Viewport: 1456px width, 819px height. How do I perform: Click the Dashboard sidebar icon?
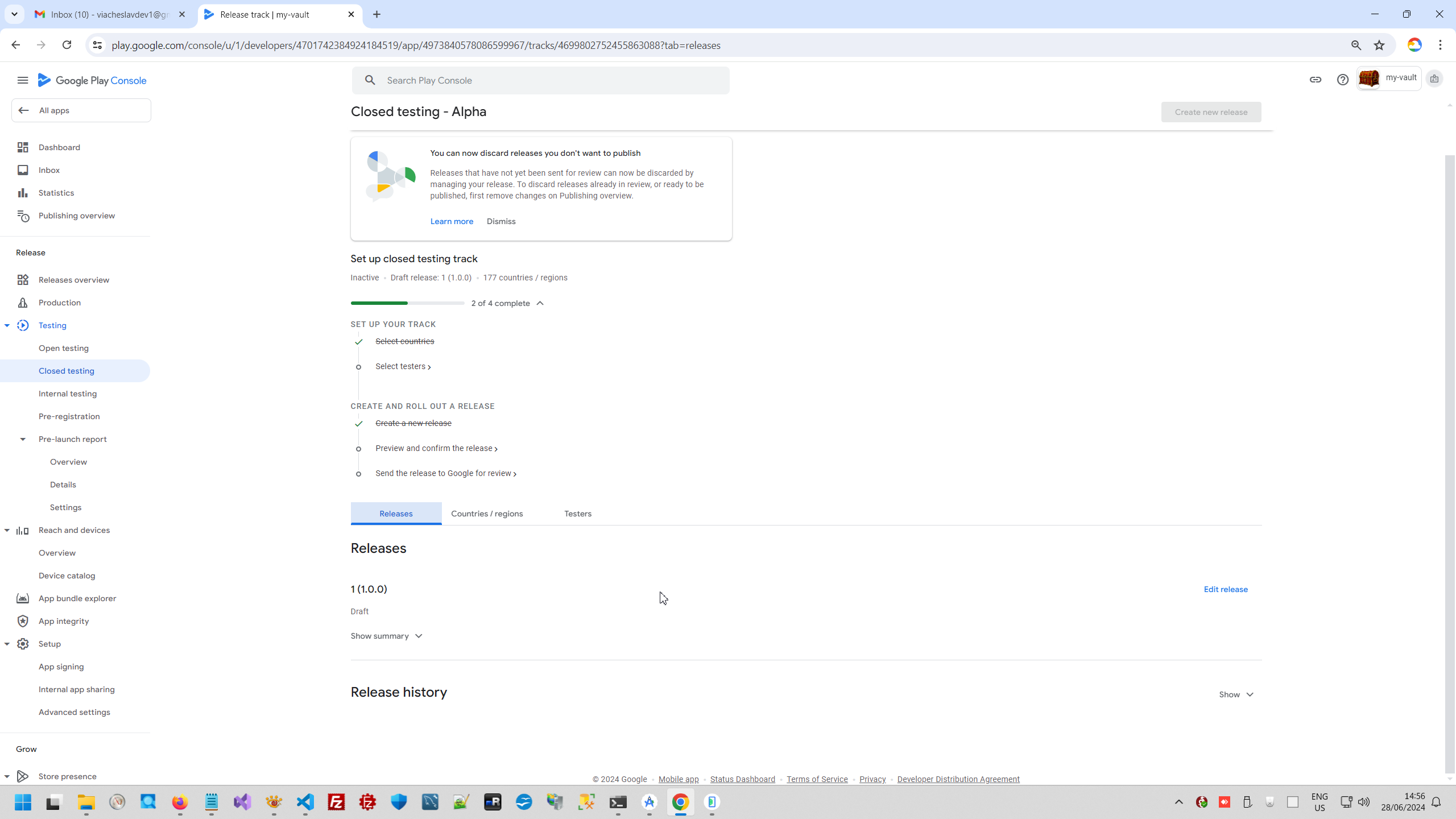point(23,147)
